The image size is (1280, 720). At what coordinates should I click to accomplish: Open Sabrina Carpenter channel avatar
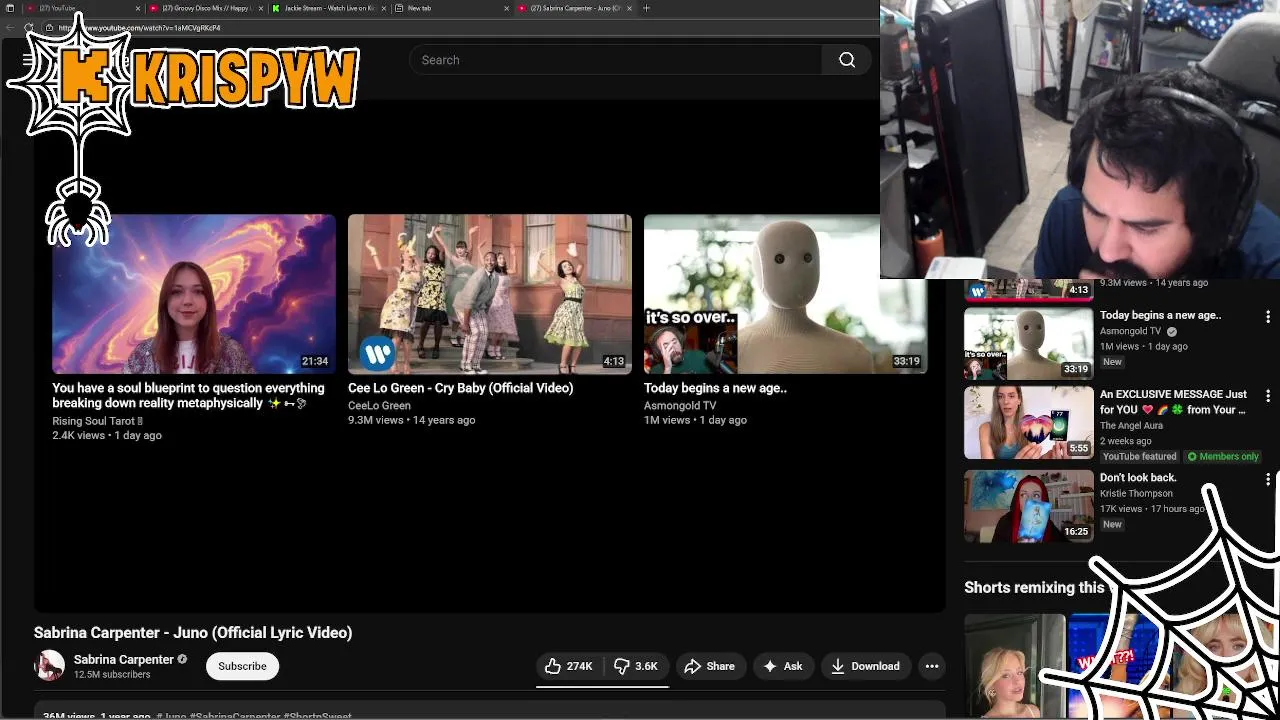49,665
